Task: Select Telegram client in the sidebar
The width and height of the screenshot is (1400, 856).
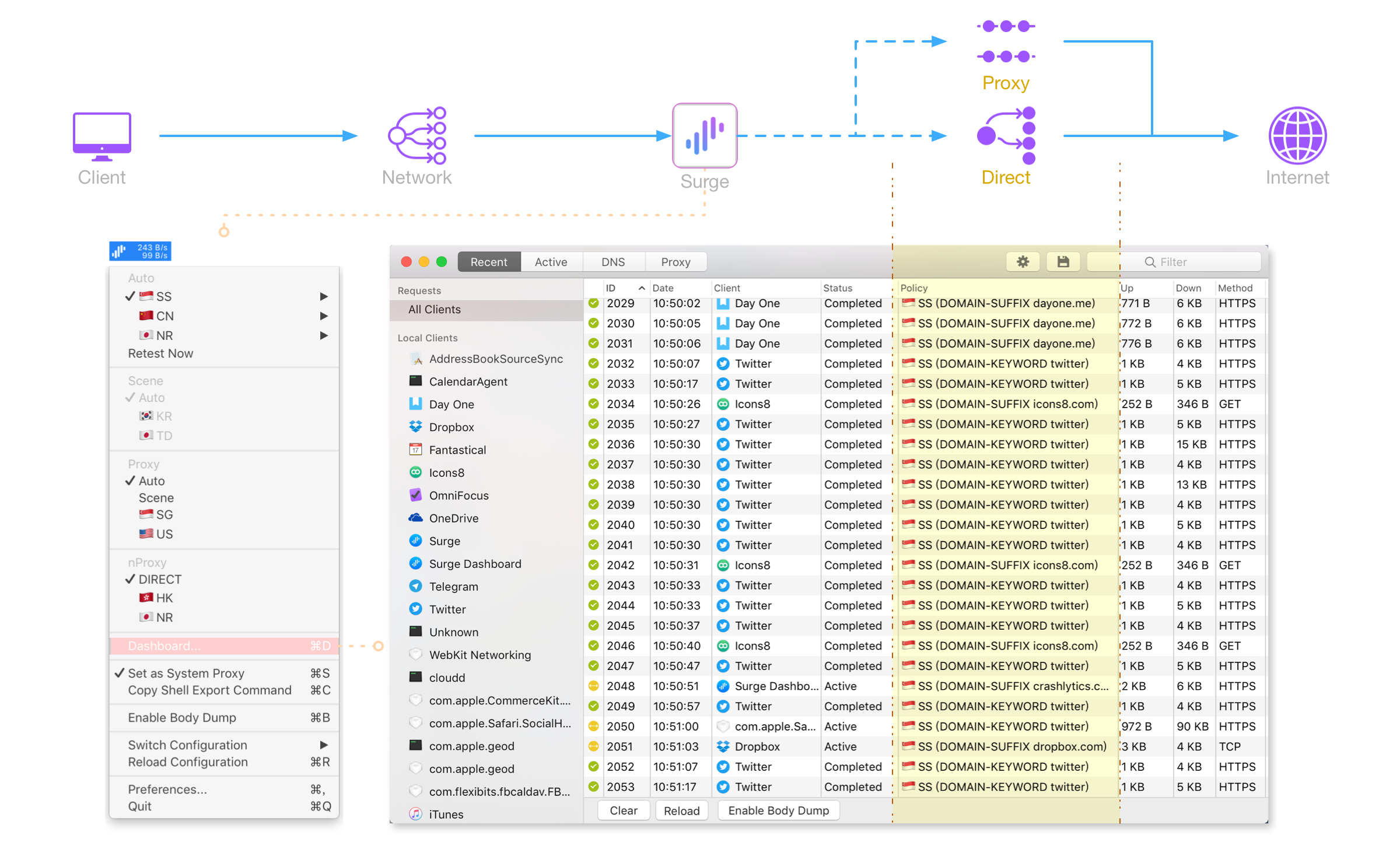Action: [x=453, y=587]
